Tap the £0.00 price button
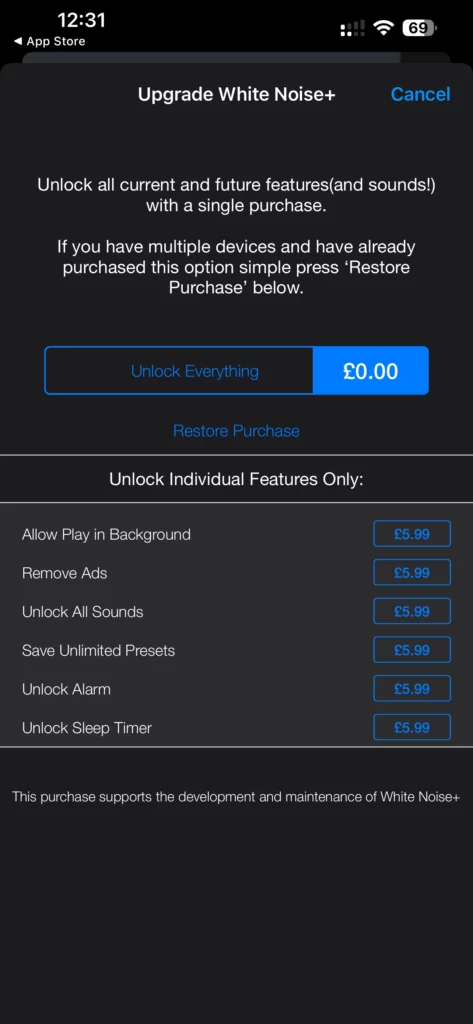 tap(370, 371)
